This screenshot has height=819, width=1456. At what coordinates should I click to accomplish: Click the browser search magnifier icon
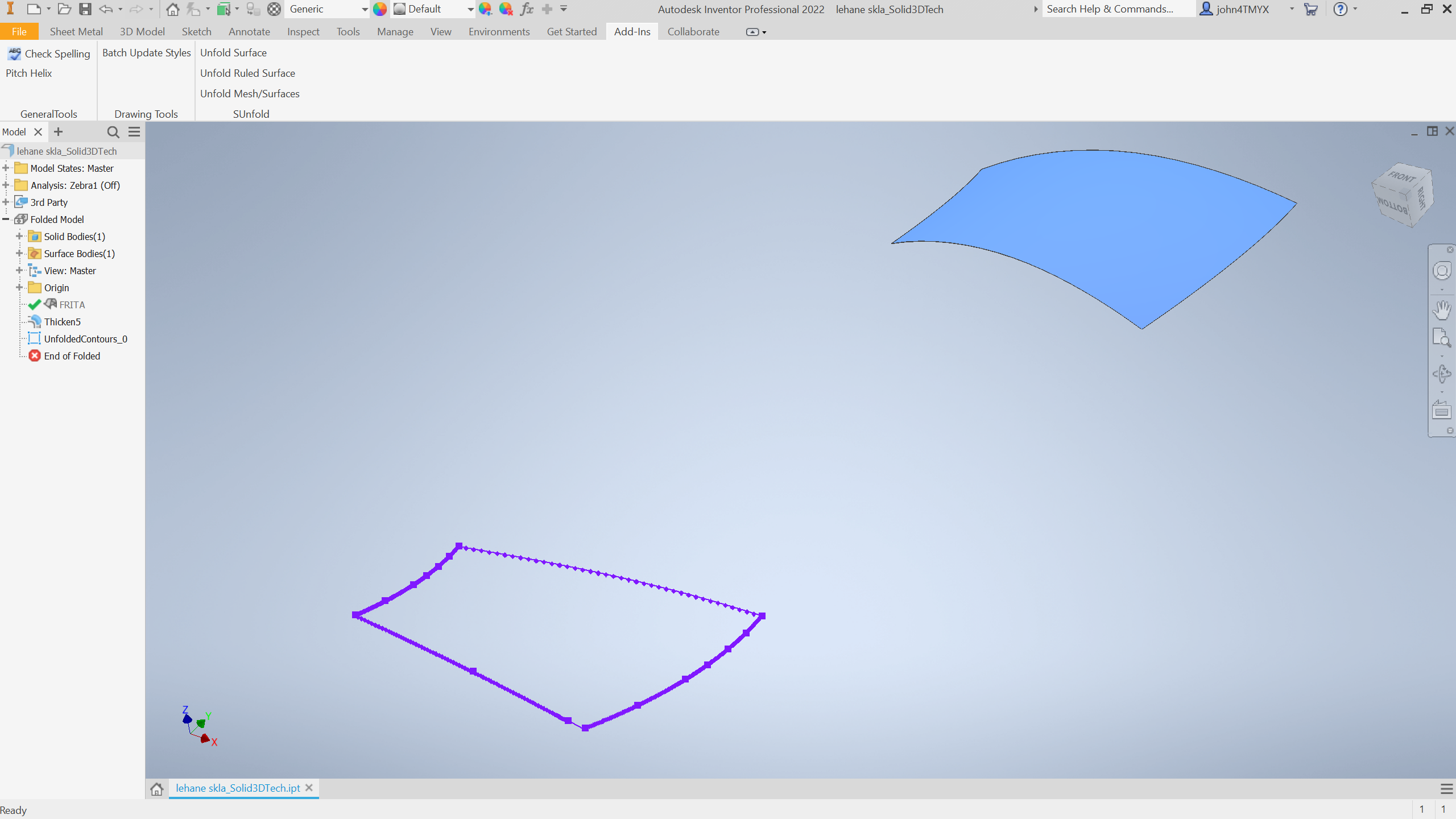coord(113,132)
